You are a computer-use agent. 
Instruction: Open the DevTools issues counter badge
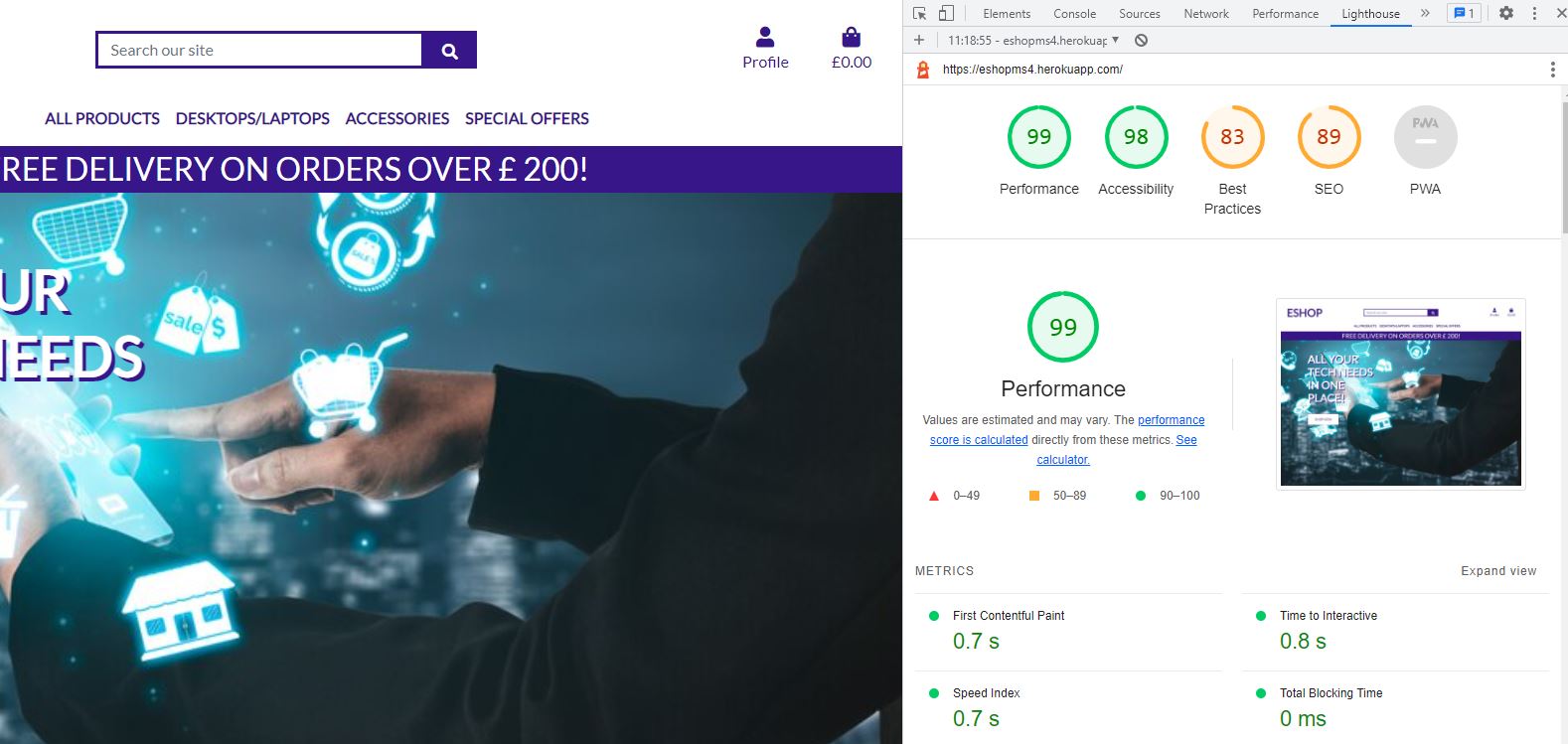(1464, 13)
